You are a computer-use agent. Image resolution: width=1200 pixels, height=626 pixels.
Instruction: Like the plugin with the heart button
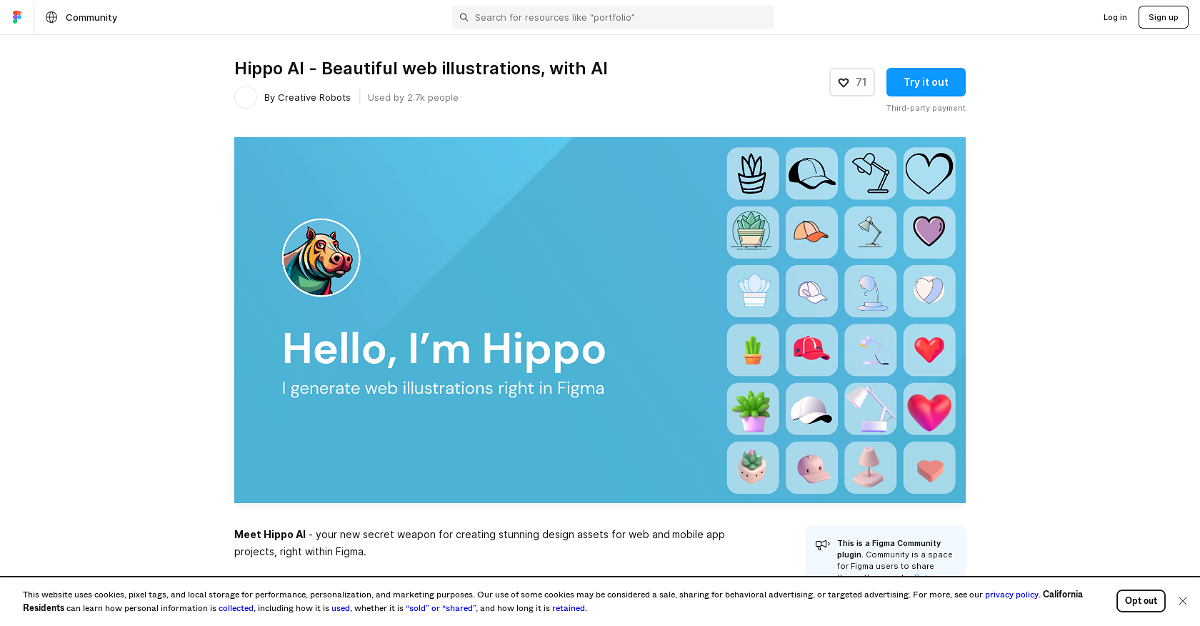pos(852,82)
